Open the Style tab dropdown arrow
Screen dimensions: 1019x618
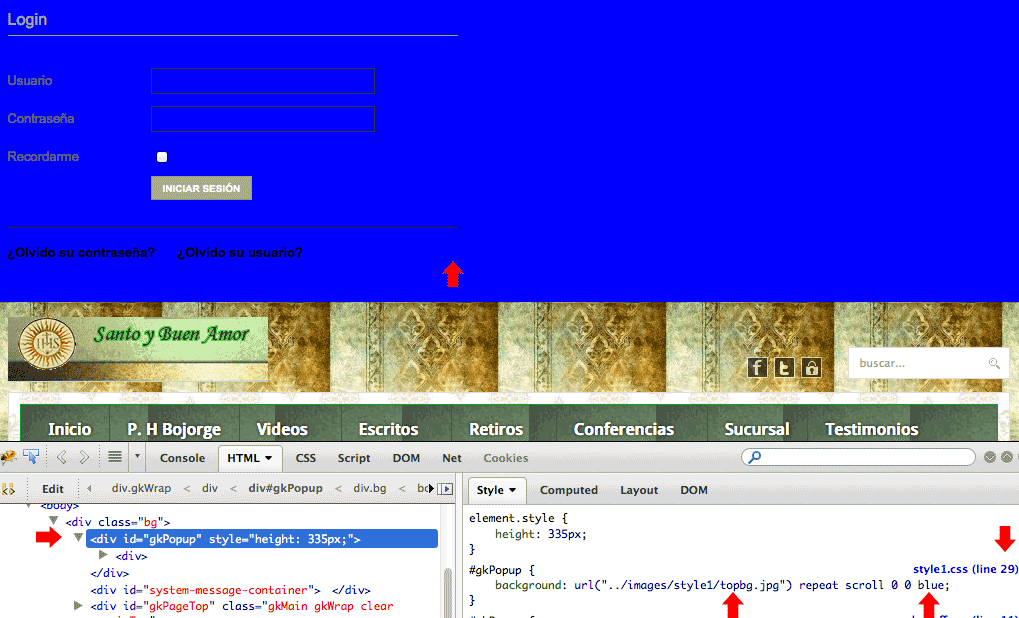pos(513,490)
